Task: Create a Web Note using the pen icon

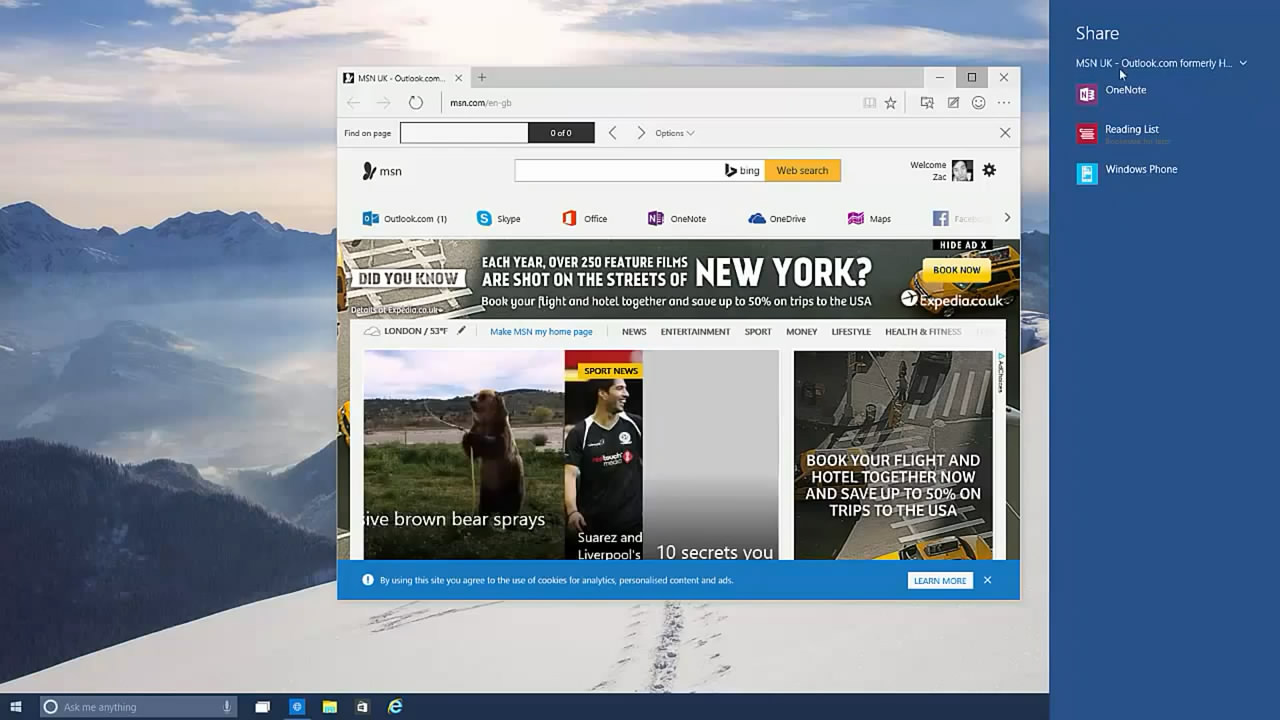Action: (952, 103)
